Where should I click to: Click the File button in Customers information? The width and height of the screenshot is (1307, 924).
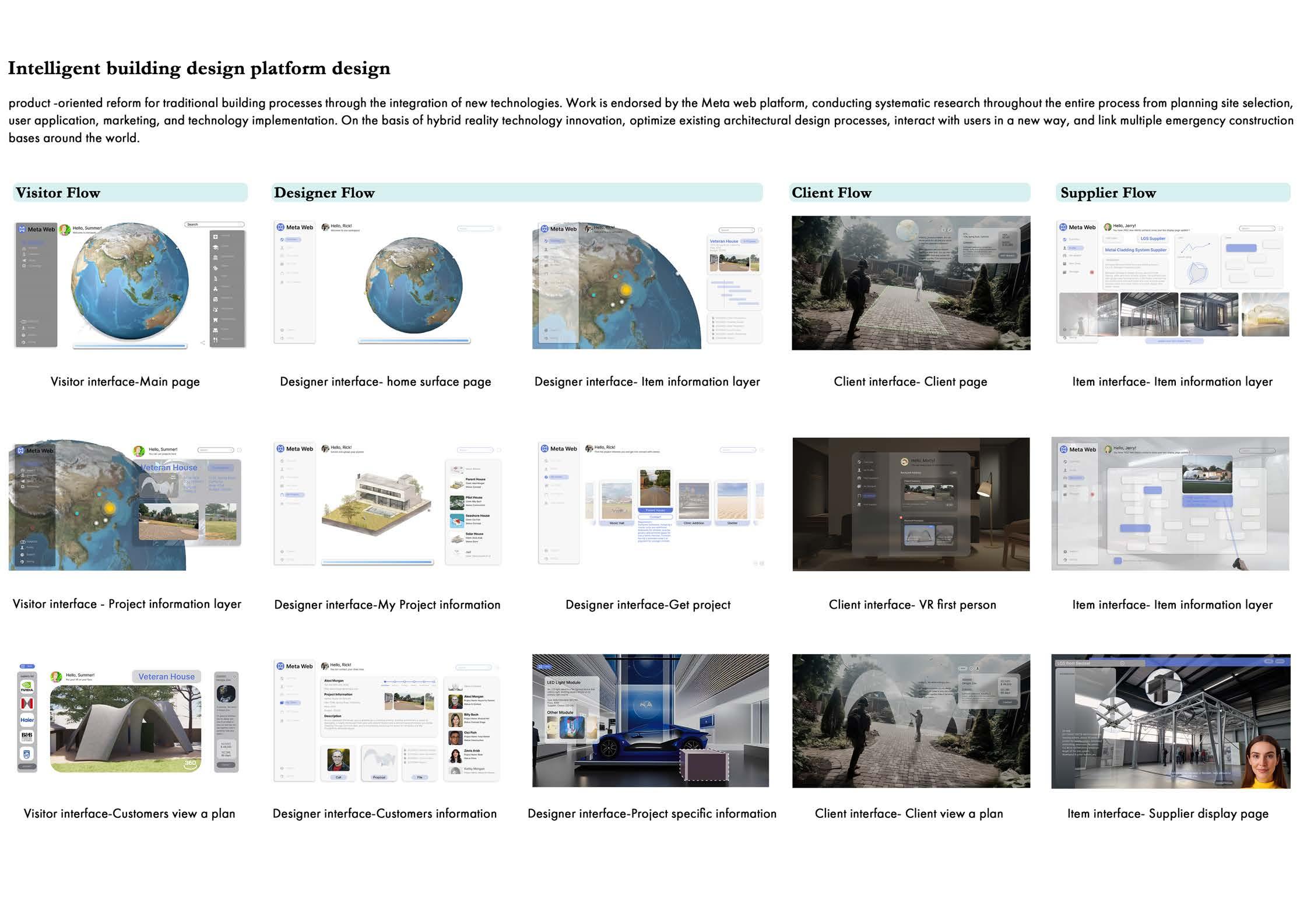(x=419, y=777)
